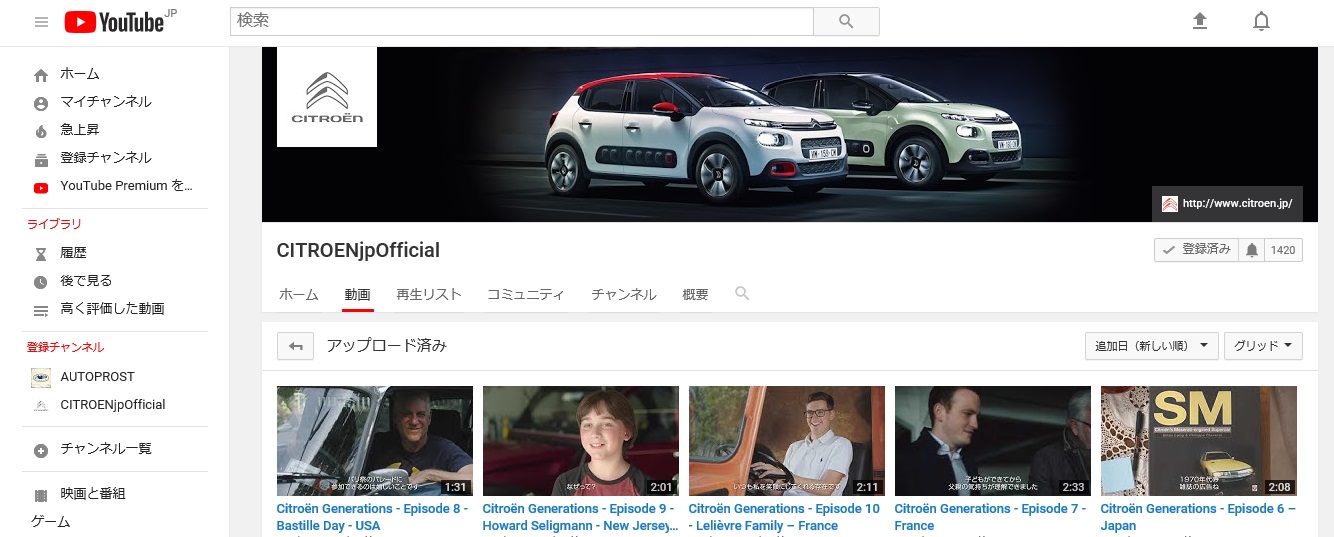Play the Episode 7 thumbnail, duration 2:33
This screenshot has width=1334, height=537.
(993, 441)
